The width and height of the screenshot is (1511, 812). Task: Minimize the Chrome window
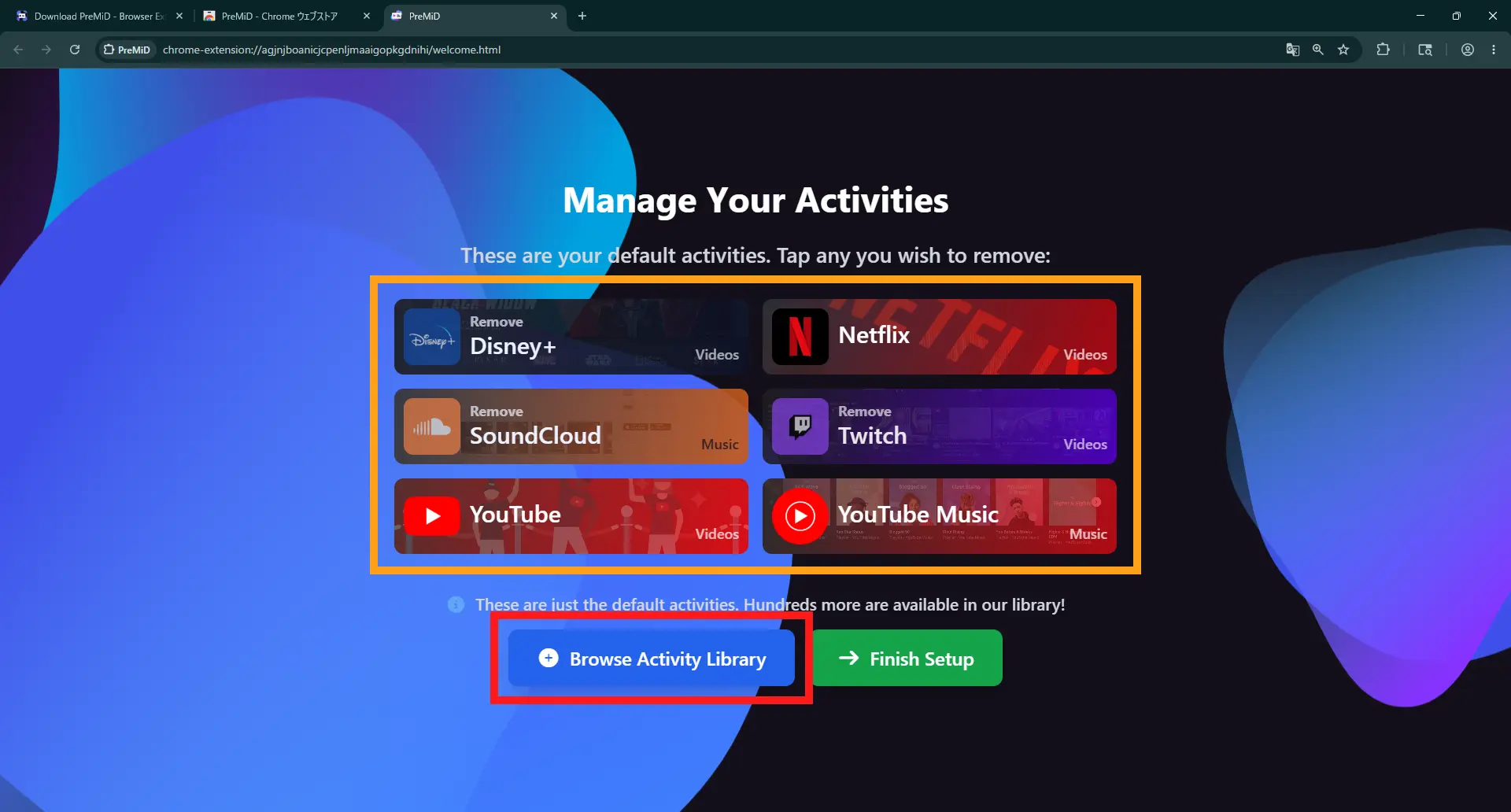click(x=1420, y=16)
